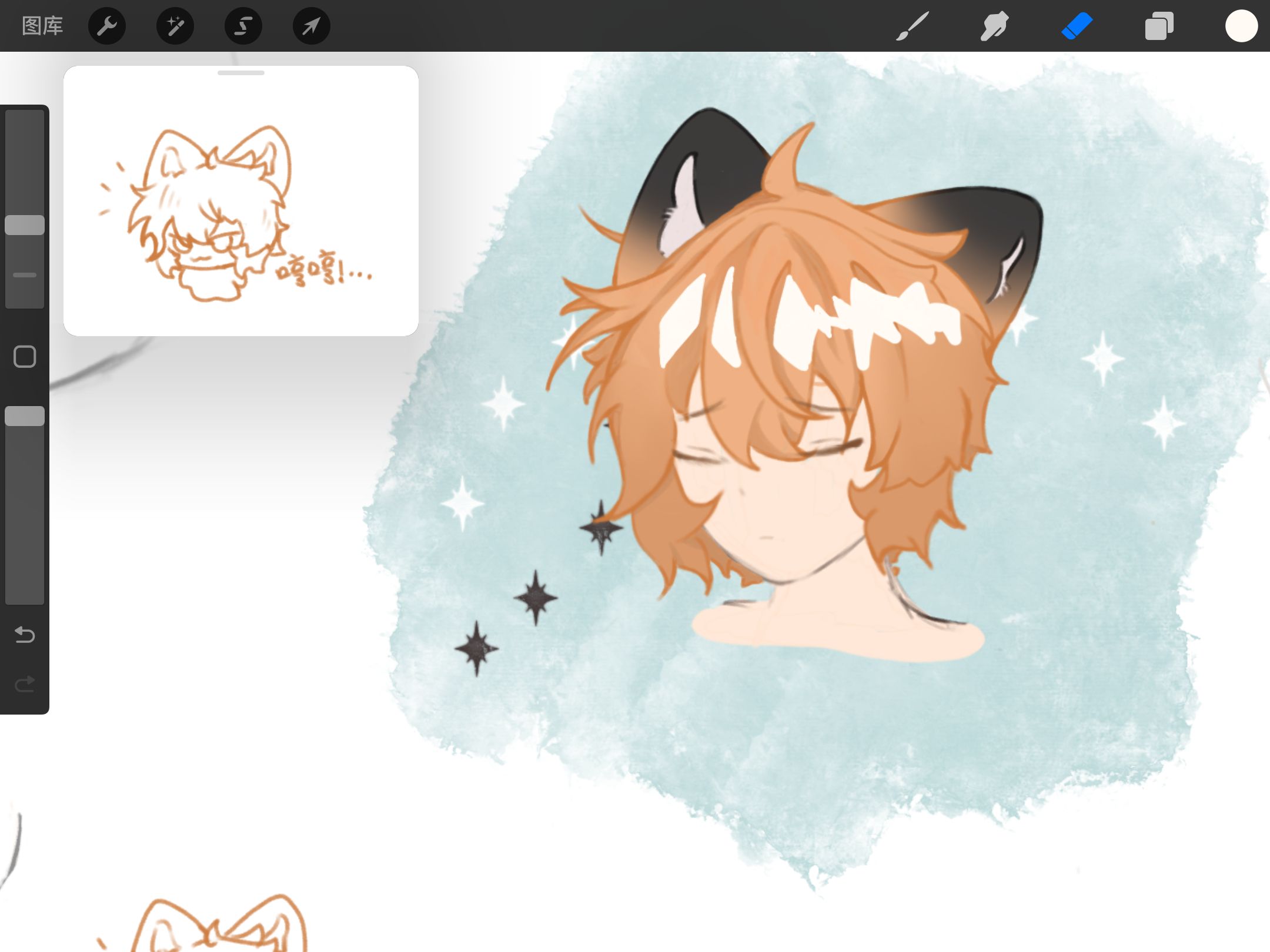Select the Smudge tool
Image resolution: width=1270 pixels, height=952 pixels.
(994, 26)
